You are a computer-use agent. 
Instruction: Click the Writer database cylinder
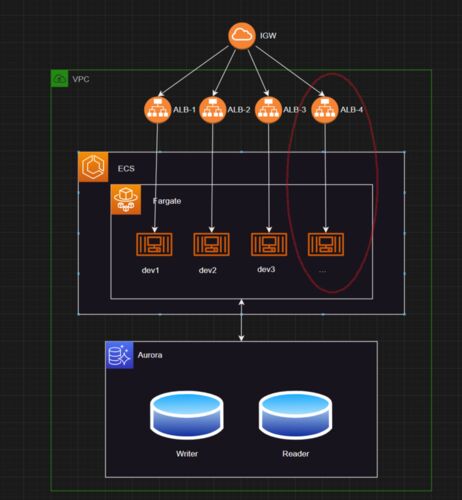click(x=187, y=416)
